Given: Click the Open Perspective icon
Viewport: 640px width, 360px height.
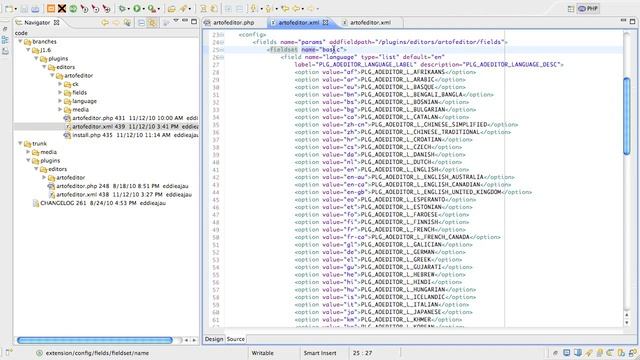Looking at the screenshot, I should [x=571, y=9].
